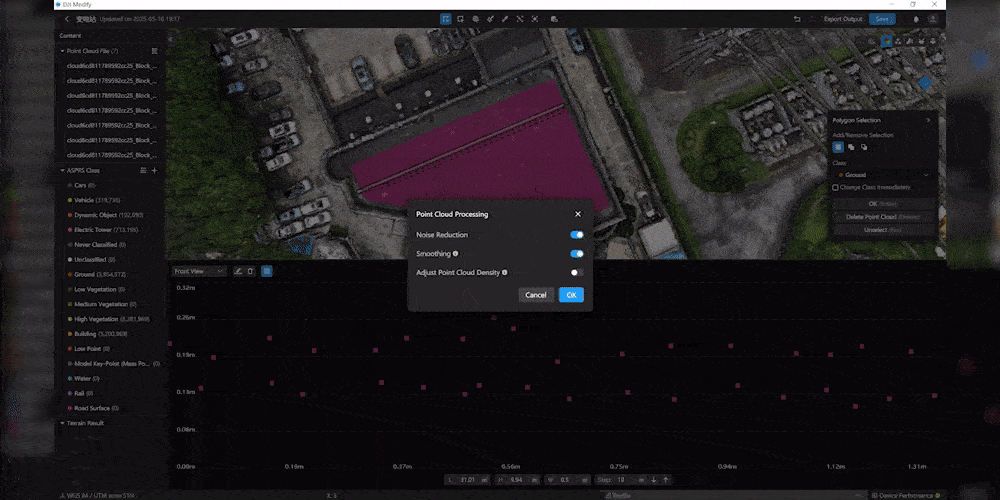The height and width of the screenshot is (500, 1000).
Task: Open the Front View dropdown
Action: pyautogui.click(x=199, y=271)
